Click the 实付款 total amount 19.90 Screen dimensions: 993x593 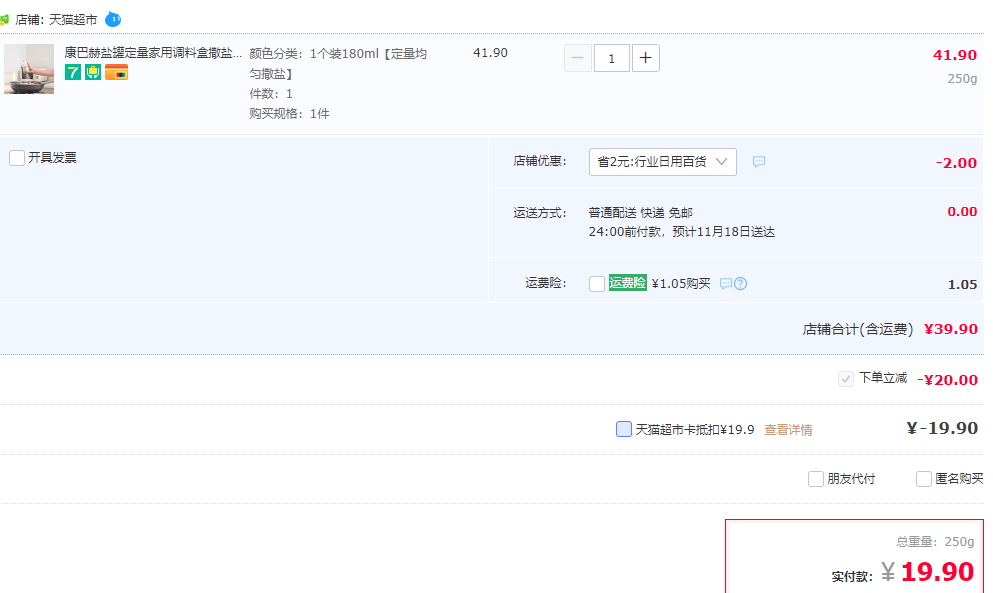[937, 571]
